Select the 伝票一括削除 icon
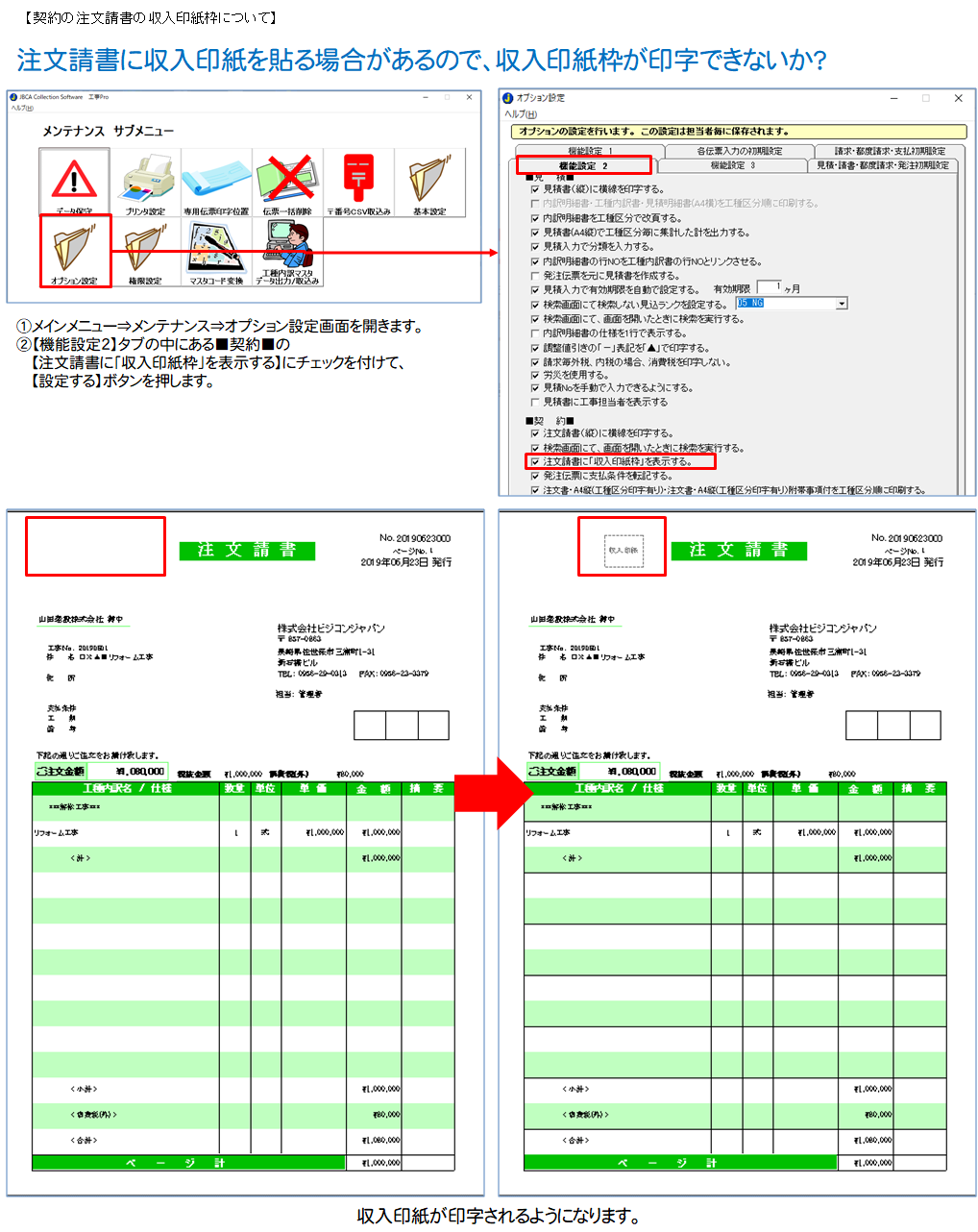 (x=287, y=183)
